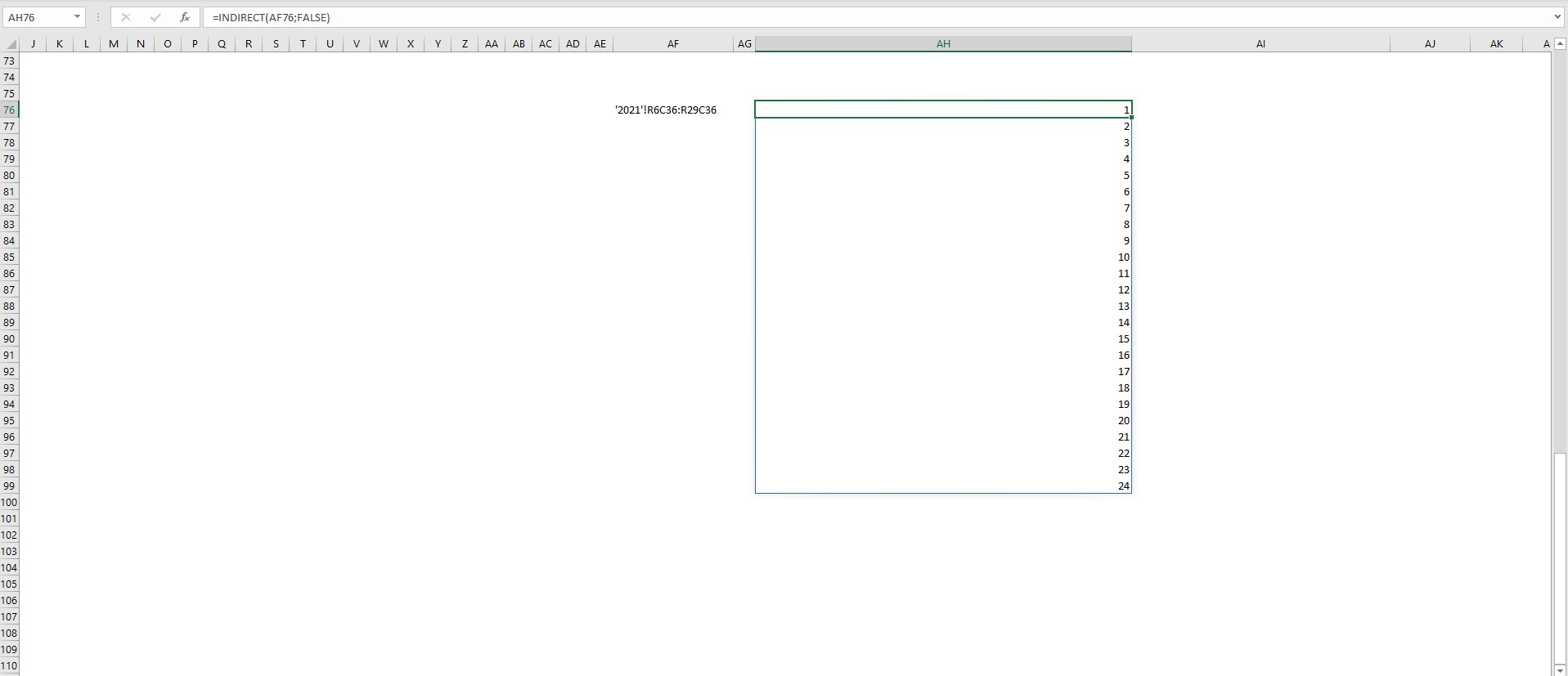Screen dimensions: 1568x676
Task: Expand the formula bar with the chevron
Action: pyautogui.click(x=1557, y=17)
